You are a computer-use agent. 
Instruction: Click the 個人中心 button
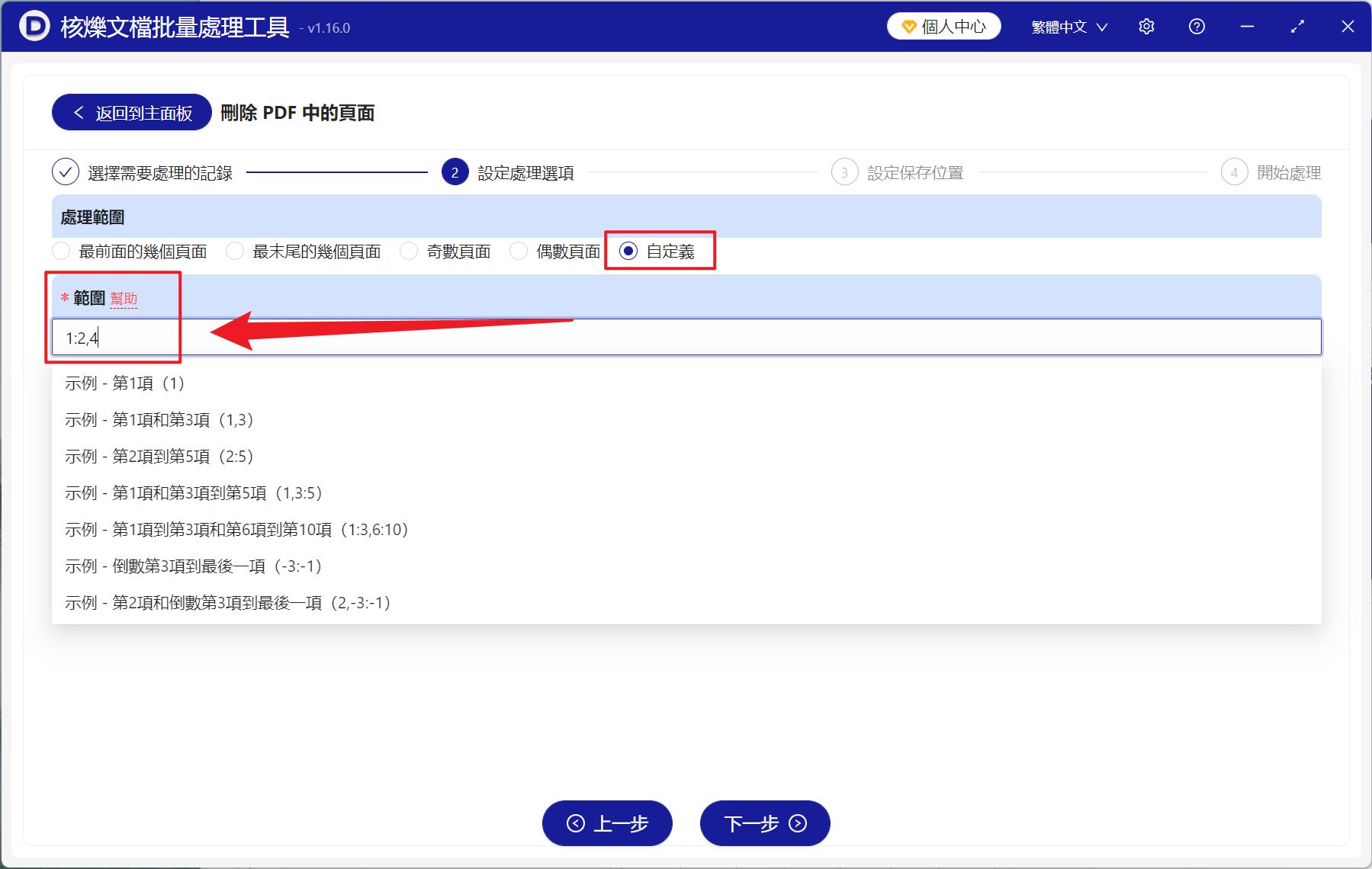click(x=943, y=25)
